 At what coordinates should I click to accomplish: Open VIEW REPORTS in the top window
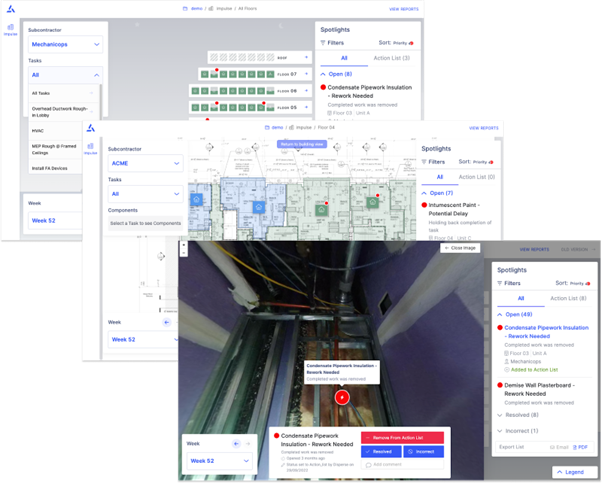(404, 9)
